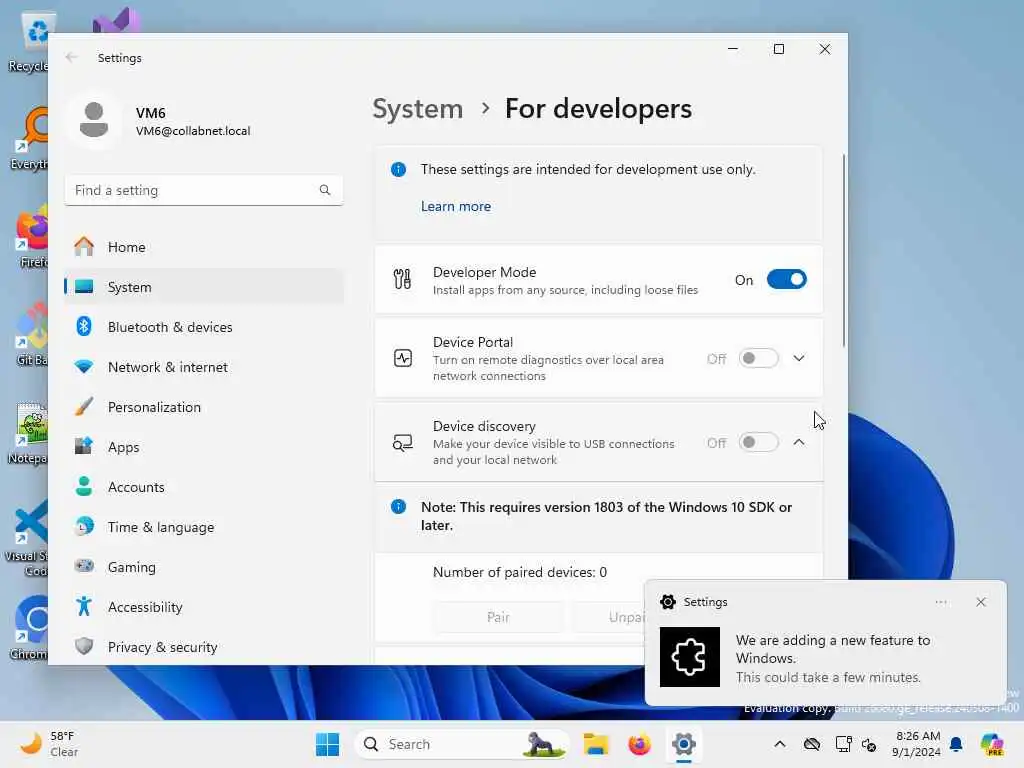Click the Device Portal diagnostics icon
The width and height of the screenshot is (1024, 768).
click(x=402, y=358)
